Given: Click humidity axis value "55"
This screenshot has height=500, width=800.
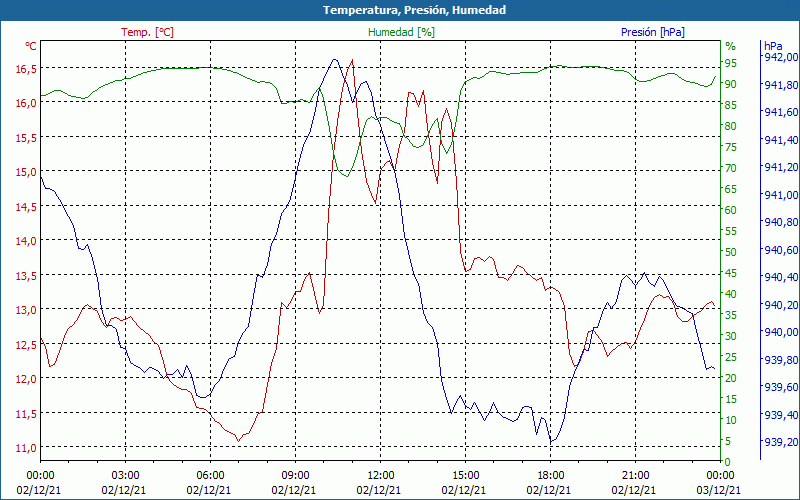Looking at the screenshot, I should [x=731, y=231].
